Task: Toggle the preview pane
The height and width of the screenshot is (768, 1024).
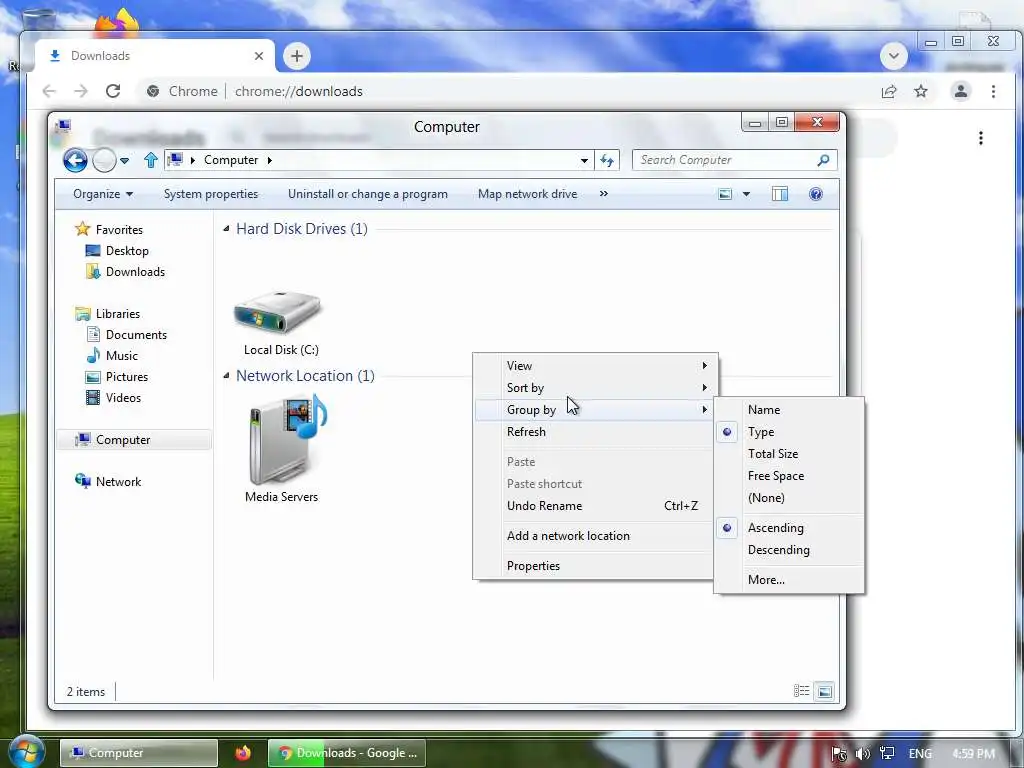Action: [x=780, y=194]
